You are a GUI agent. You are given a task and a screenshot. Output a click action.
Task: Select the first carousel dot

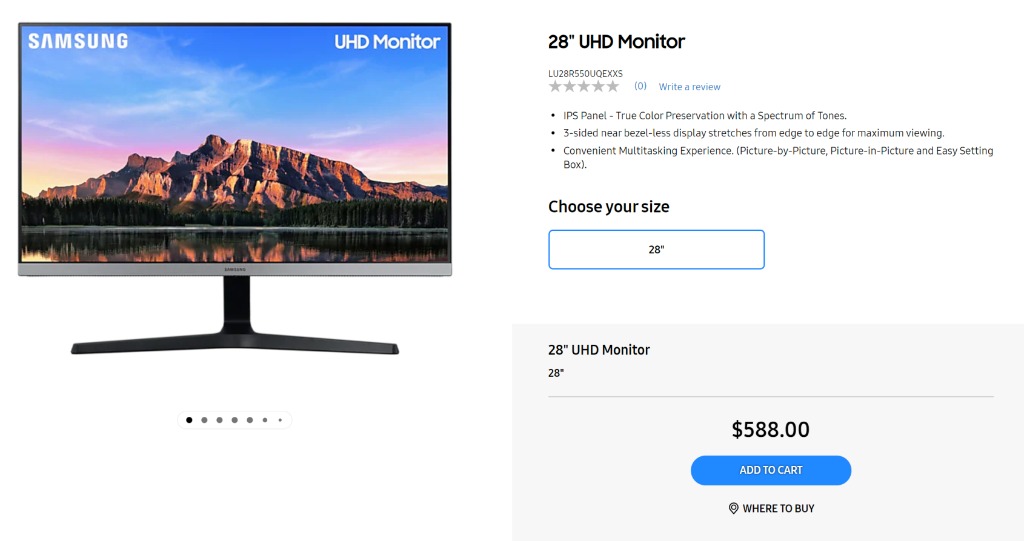pyautogui.click(x=189, y=420)
